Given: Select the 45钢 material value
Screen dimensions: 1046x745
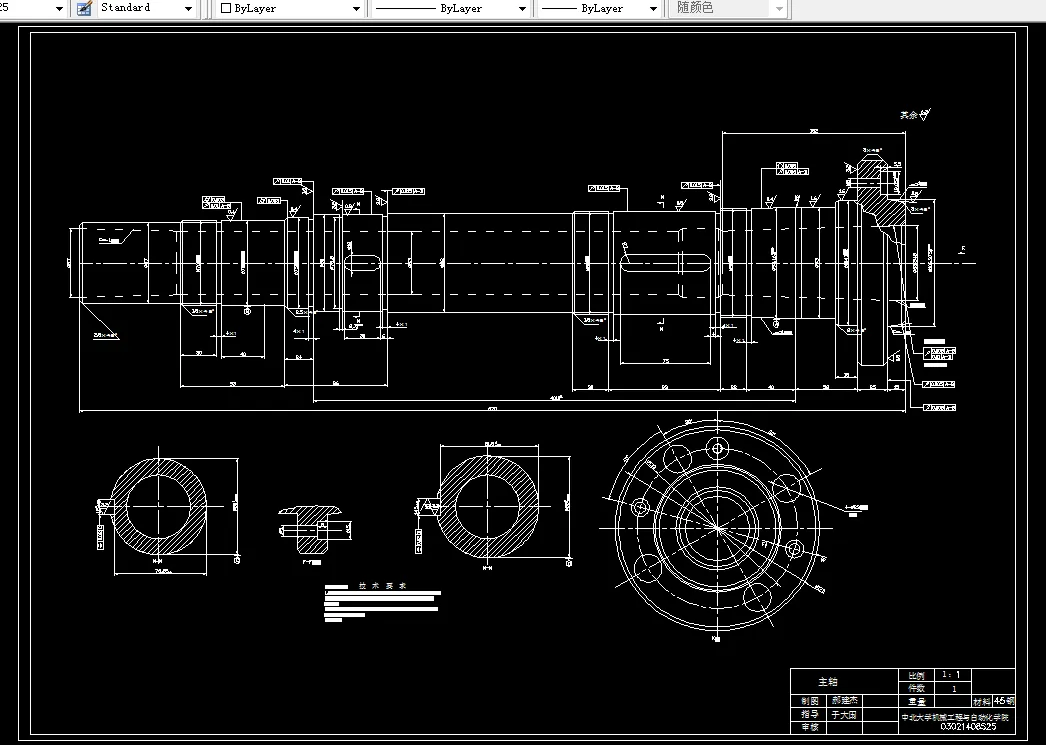Looking at the screenshot, I should pyautogui.click(x=1004, y=701).
